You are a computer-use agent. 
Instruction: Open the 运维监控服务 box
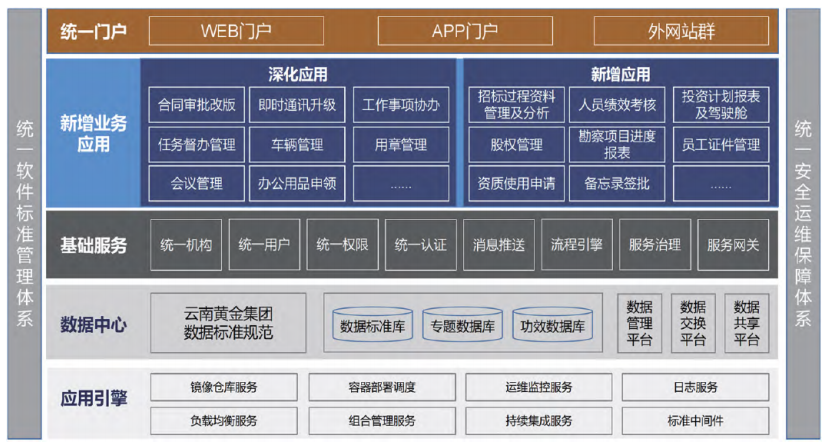538,387
